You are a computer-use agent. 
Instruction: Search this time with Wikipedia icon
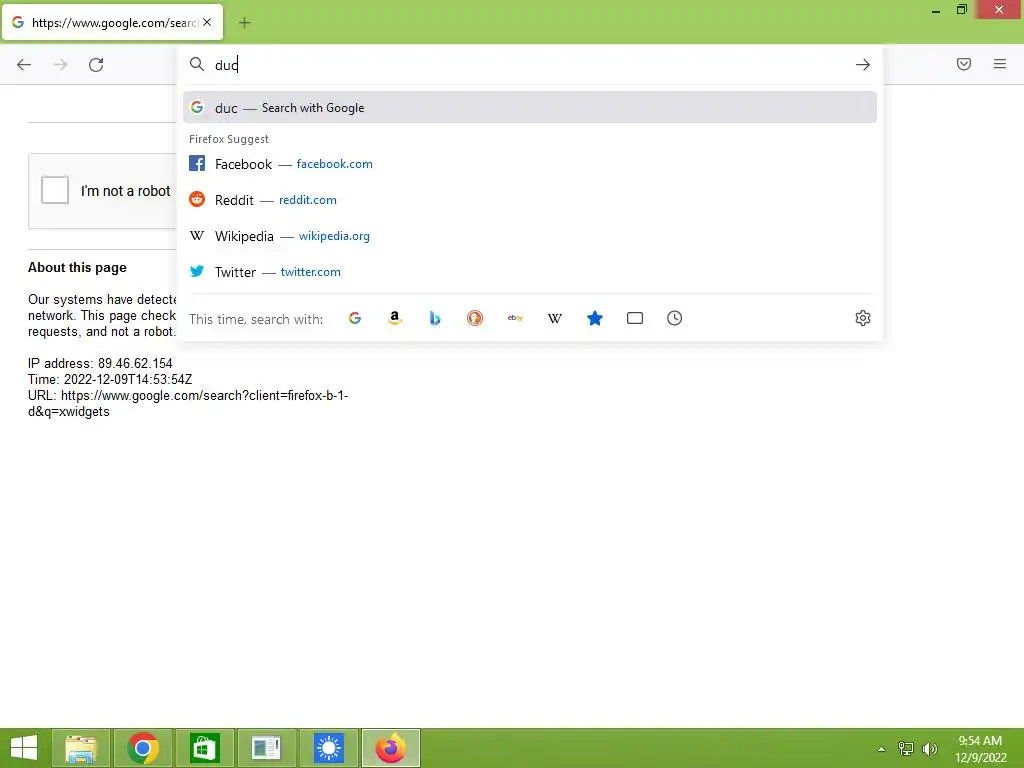554,318
